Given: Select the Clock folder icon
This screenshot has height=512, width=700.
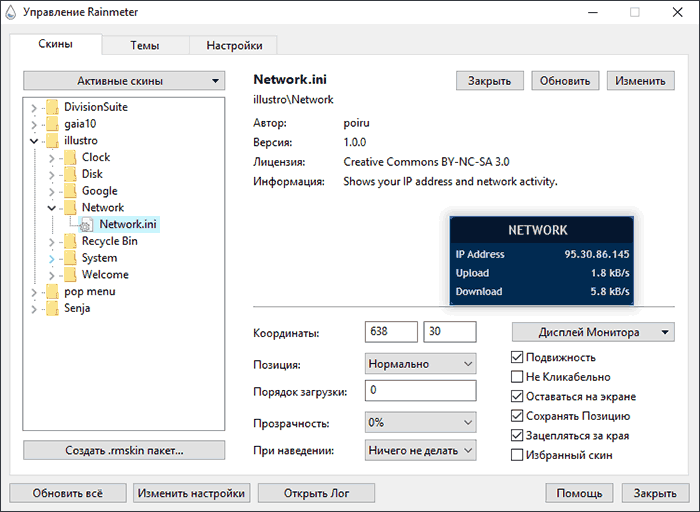Looking at the screenshot, I should (x=70, y=157).
